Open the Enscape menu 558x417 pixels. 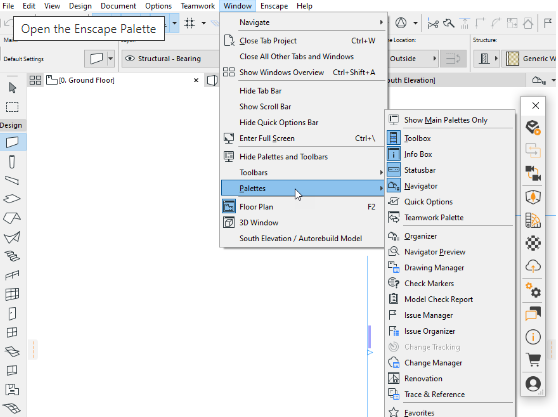click(x=274, y=6)
